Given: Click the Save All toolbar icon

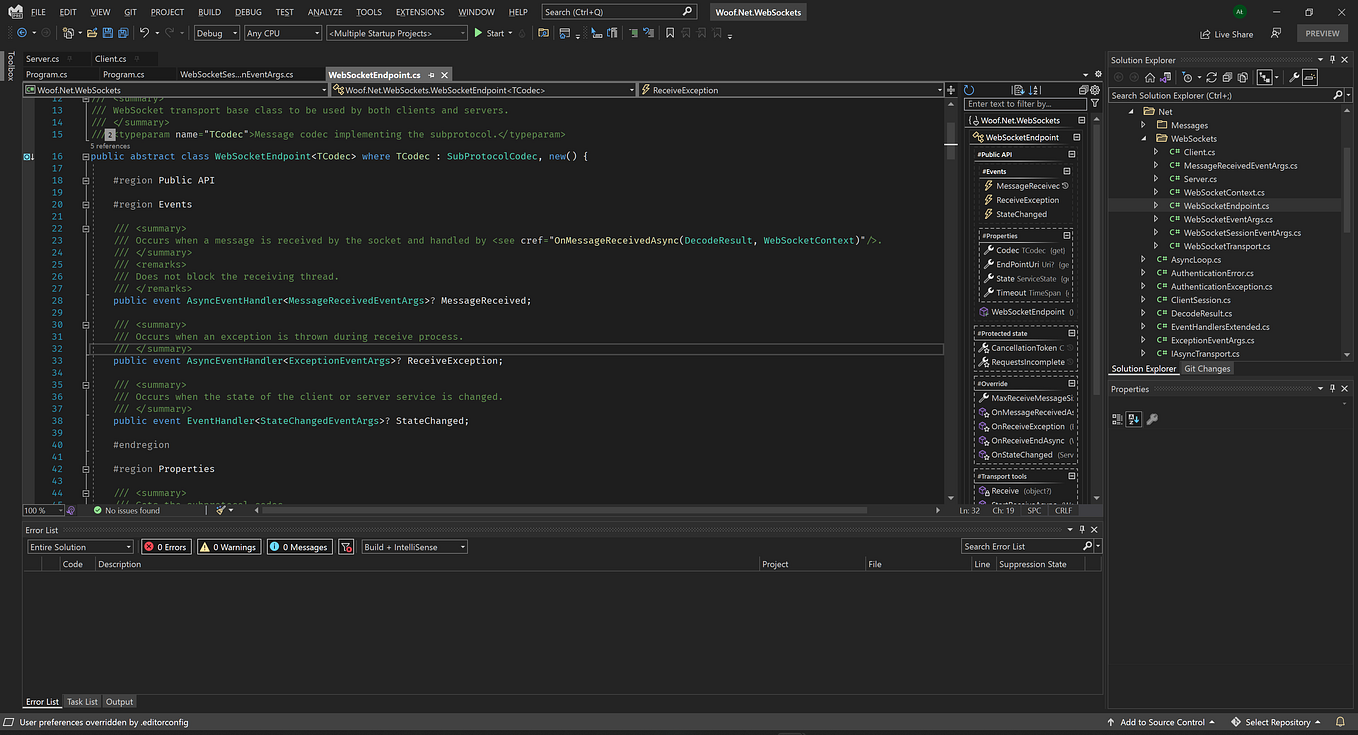Looking at the screenshot, I should [x=122, y=33].
